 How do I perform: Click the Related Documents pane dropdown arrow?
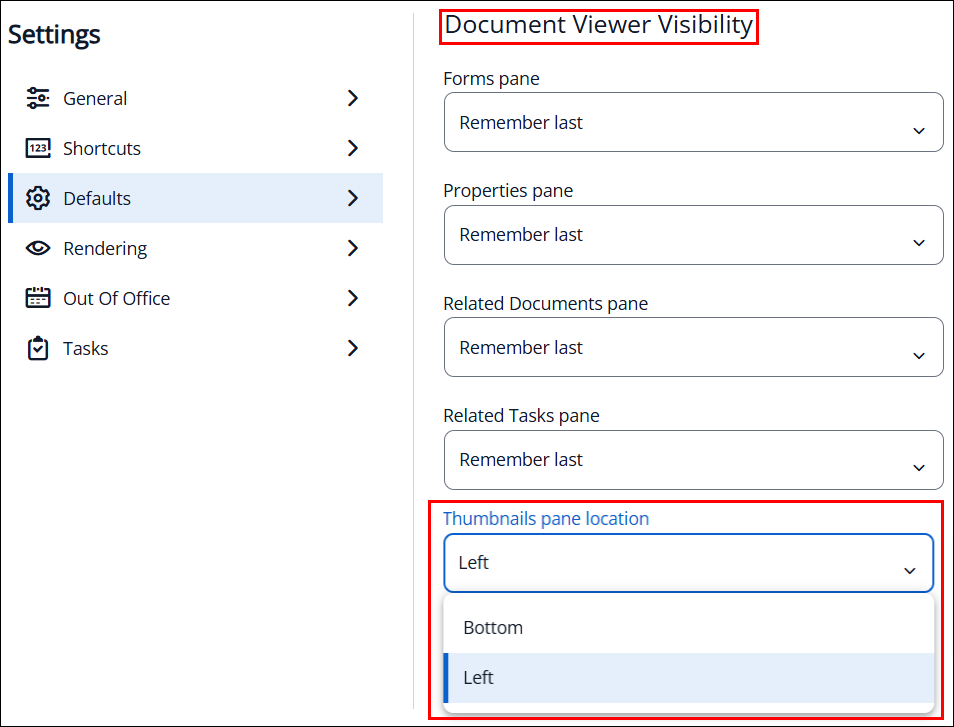(x=919, y=355)
